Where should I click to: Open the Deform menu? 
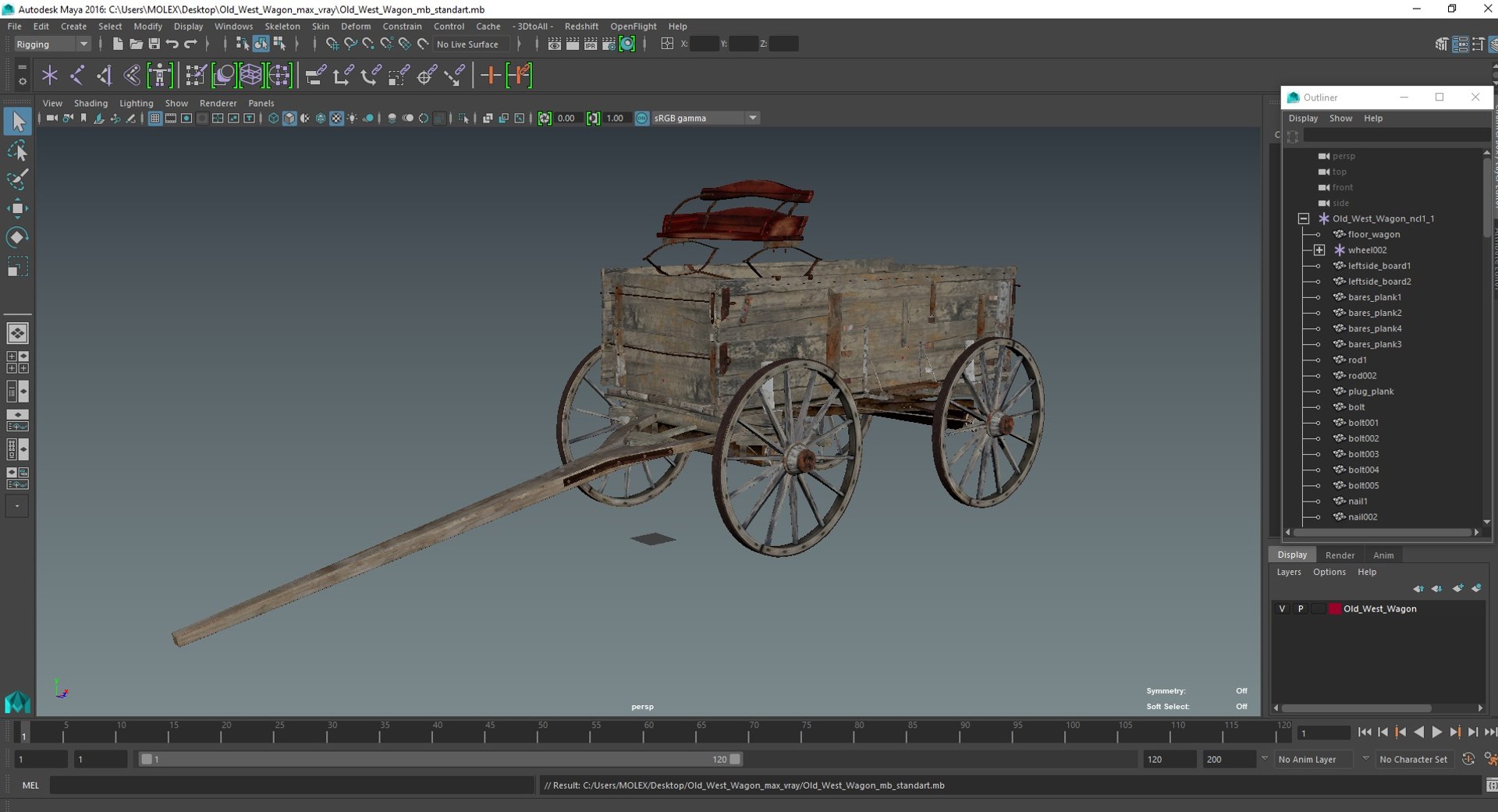(356, 27)
